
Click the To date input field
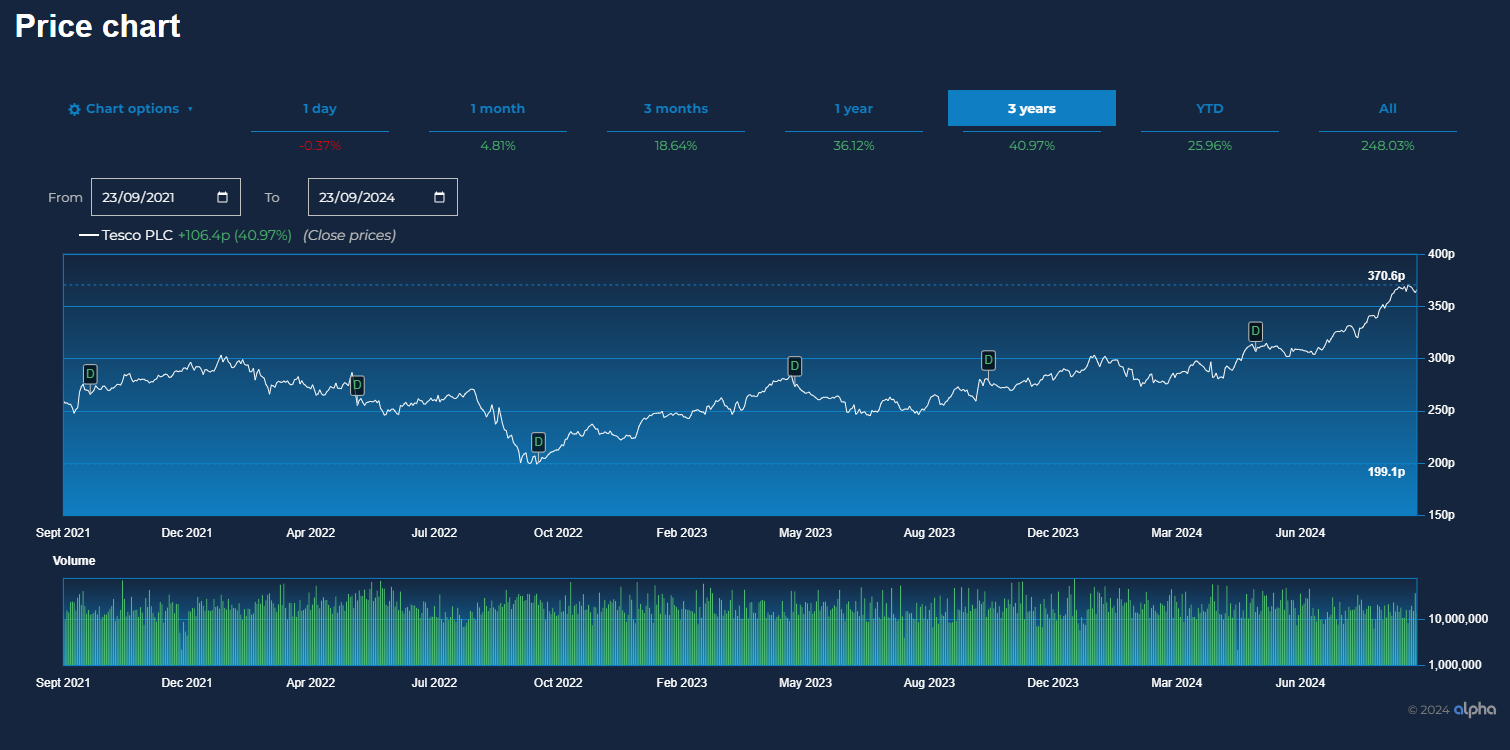[x=383, y=197]
